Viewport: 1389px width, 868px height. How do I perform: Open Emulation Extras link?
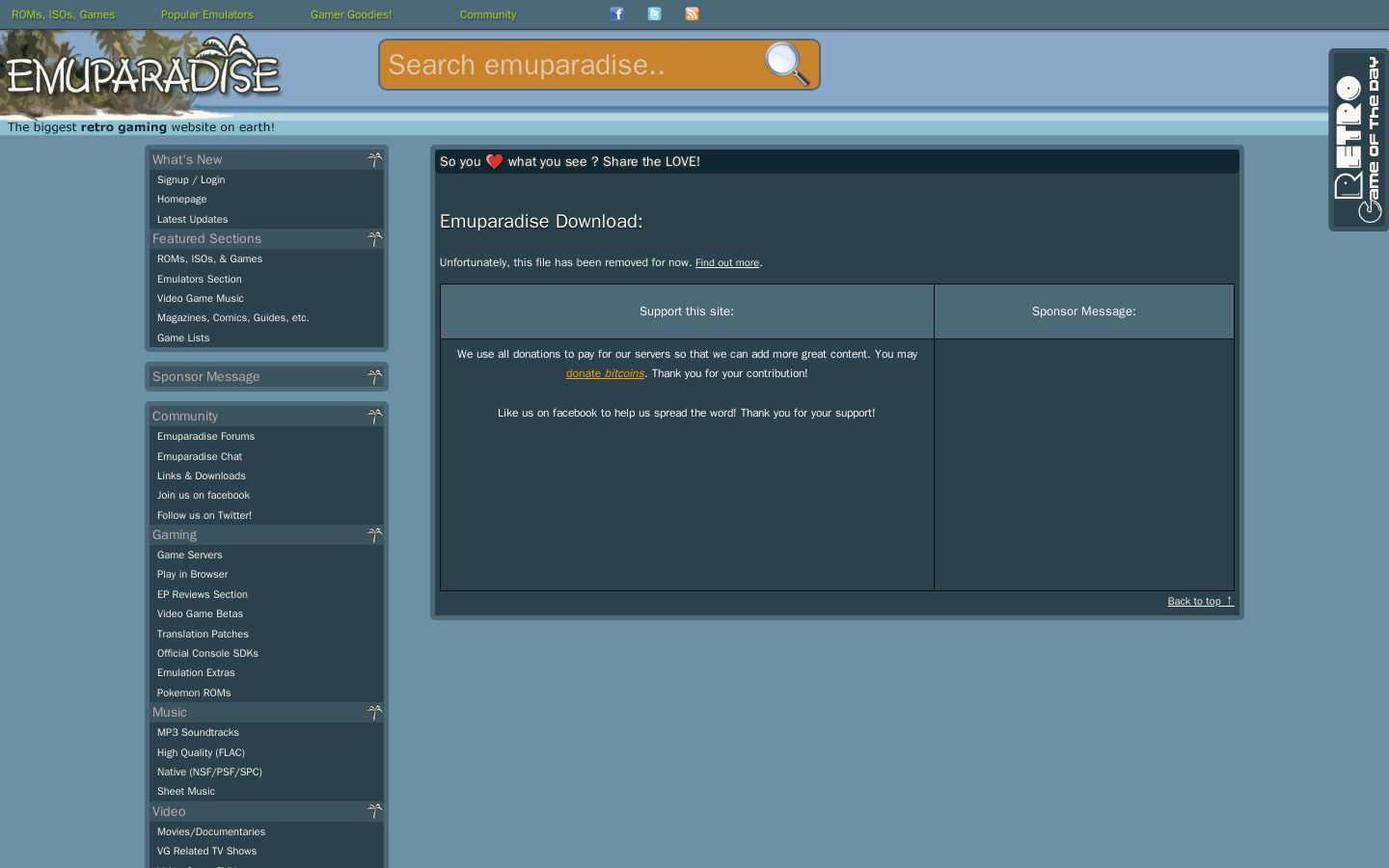196,672
